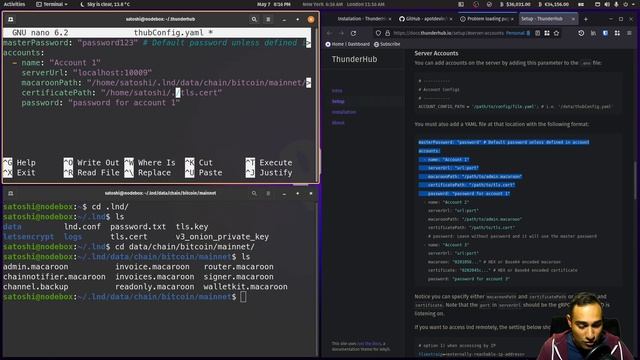Open the Terminal app menu in top bar

point(52,4)
